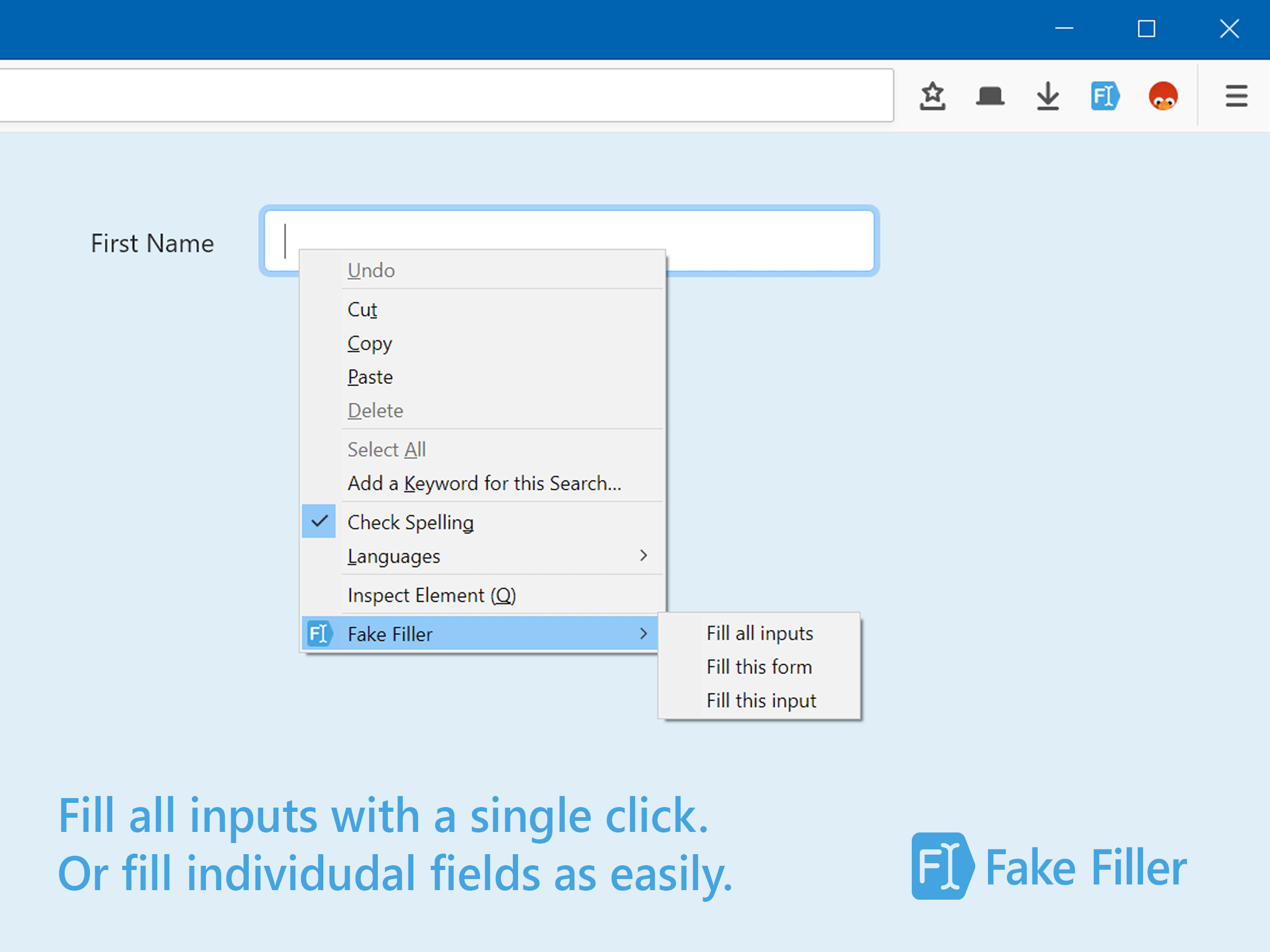Open the Fake Filler submenu chevron arrow
The height and width of the screenshot is (952, 1270).
pyautogui.click(x=643, y=634)
